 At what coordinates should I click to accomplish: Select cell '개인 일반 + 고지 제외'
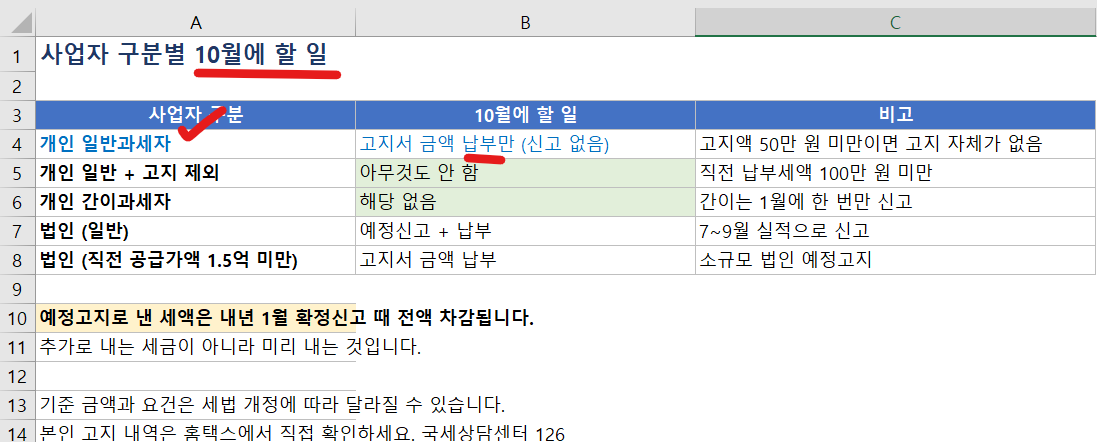195,173
